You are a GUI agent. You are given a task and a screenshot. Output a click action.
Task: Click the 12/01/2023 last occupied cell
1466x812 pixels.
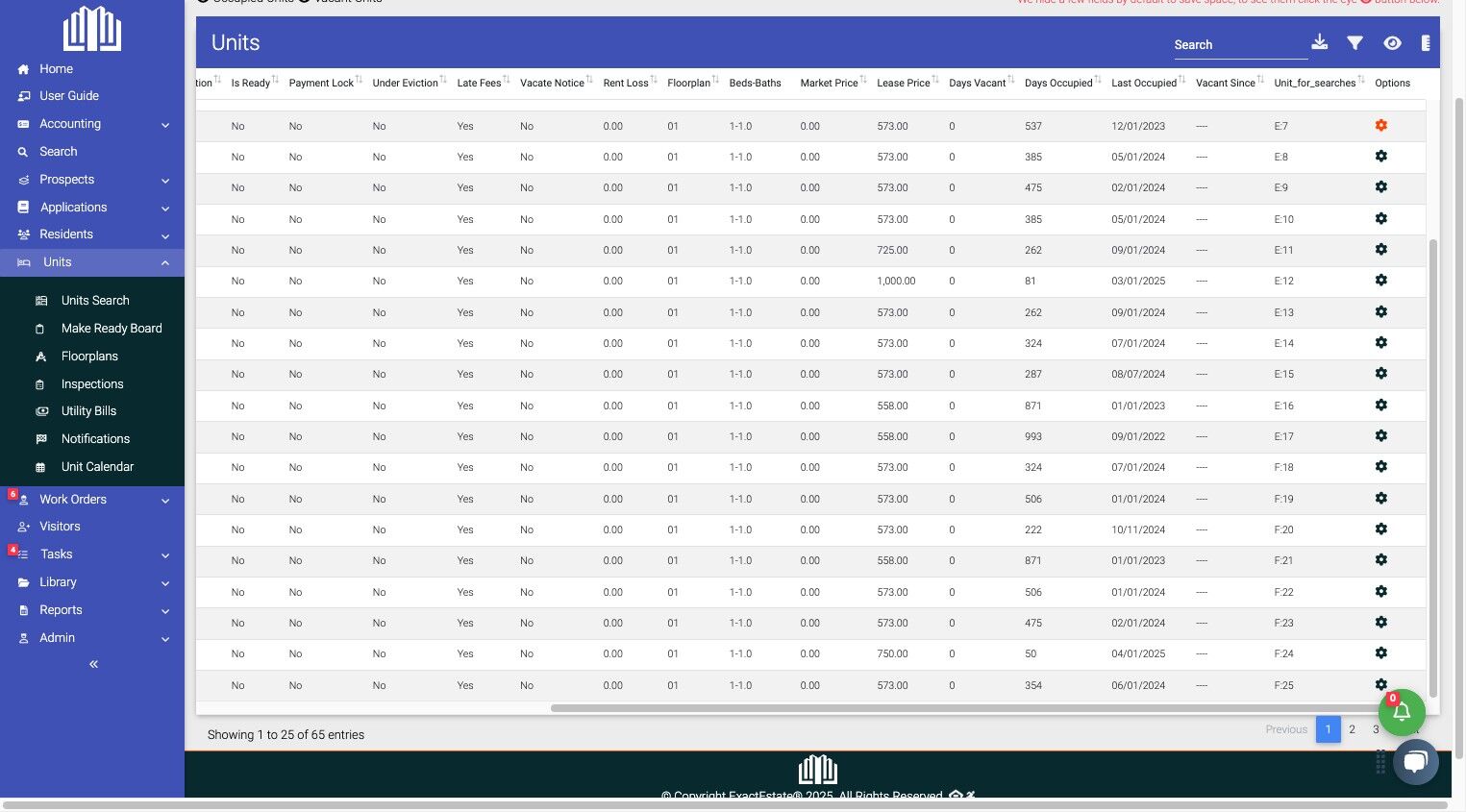(x=1138, y=126)
